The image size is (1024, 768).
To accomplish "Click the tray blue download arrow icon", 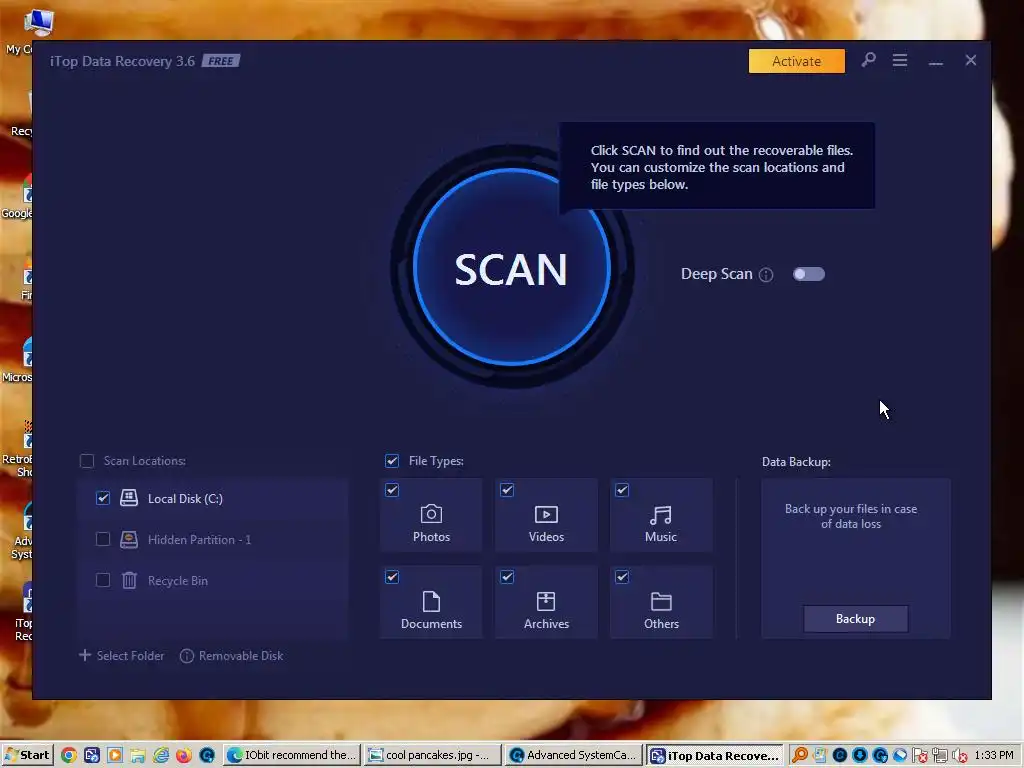I will click(859, 756).
